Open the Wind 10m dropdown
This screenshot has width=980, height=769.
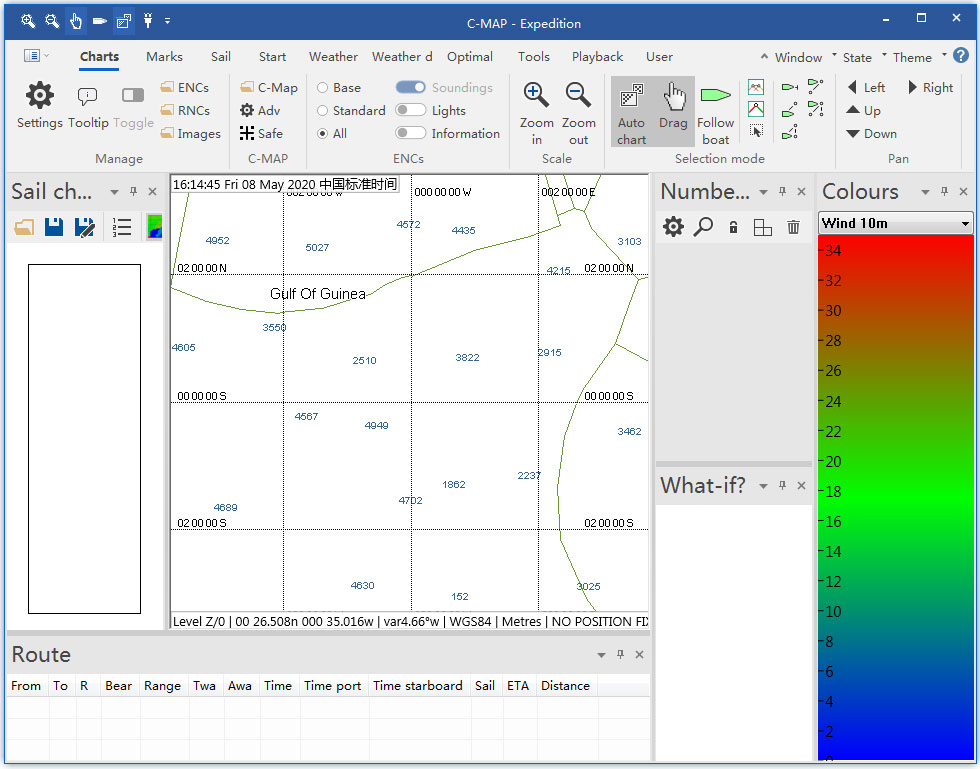click(x=895, y=223)
